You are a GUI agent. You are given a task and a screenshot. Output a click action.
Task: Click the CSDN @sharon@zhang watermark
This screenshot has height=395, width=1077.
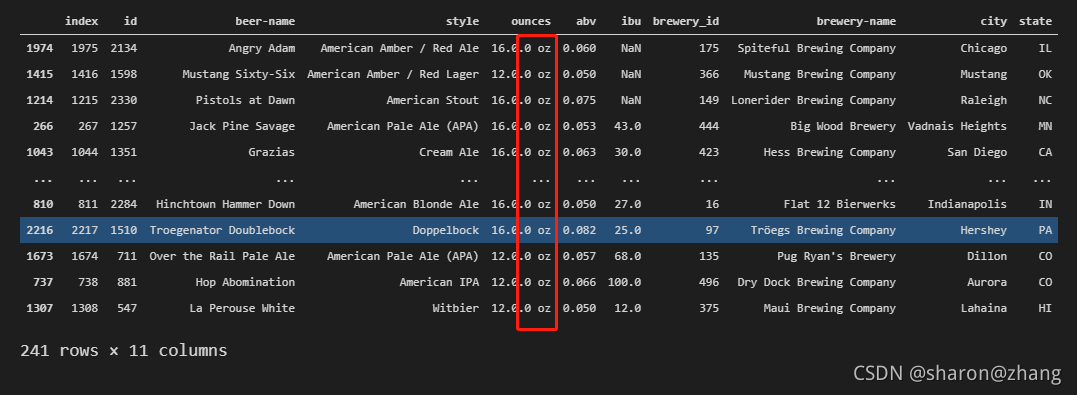957,374
